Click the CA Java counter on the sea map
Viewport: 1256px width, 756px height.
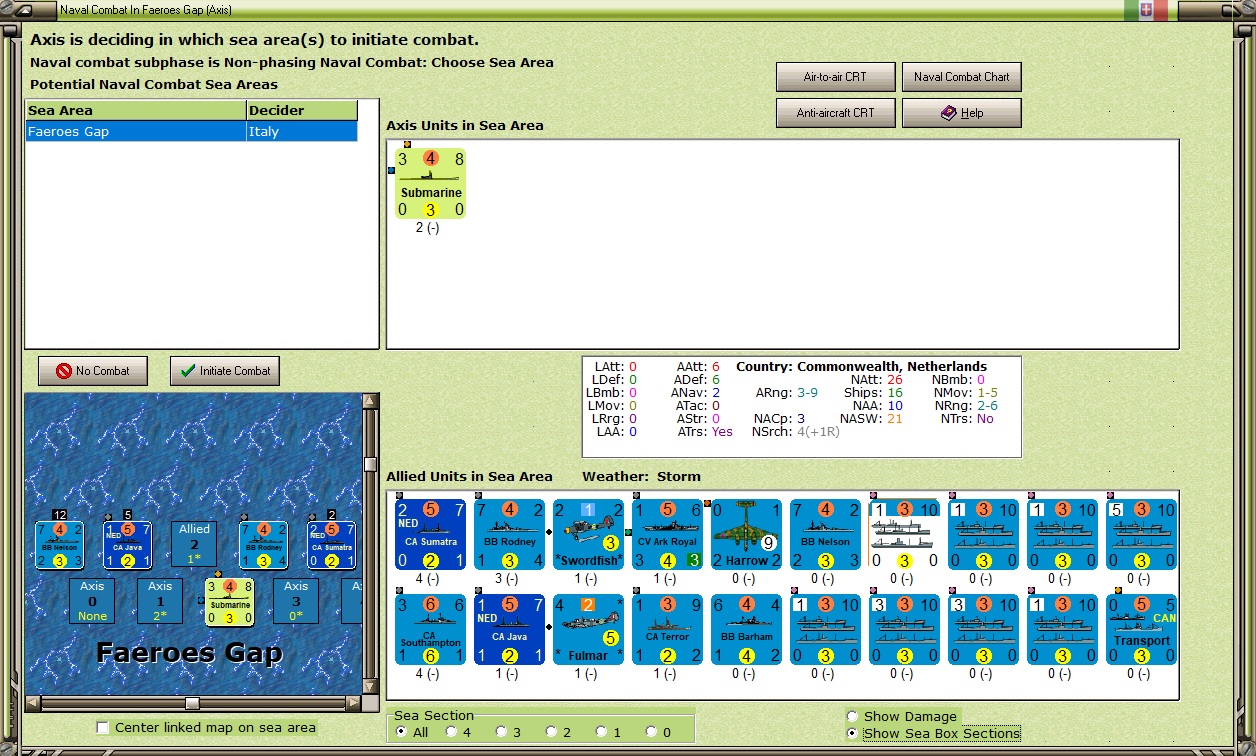(x=128, y=545)
